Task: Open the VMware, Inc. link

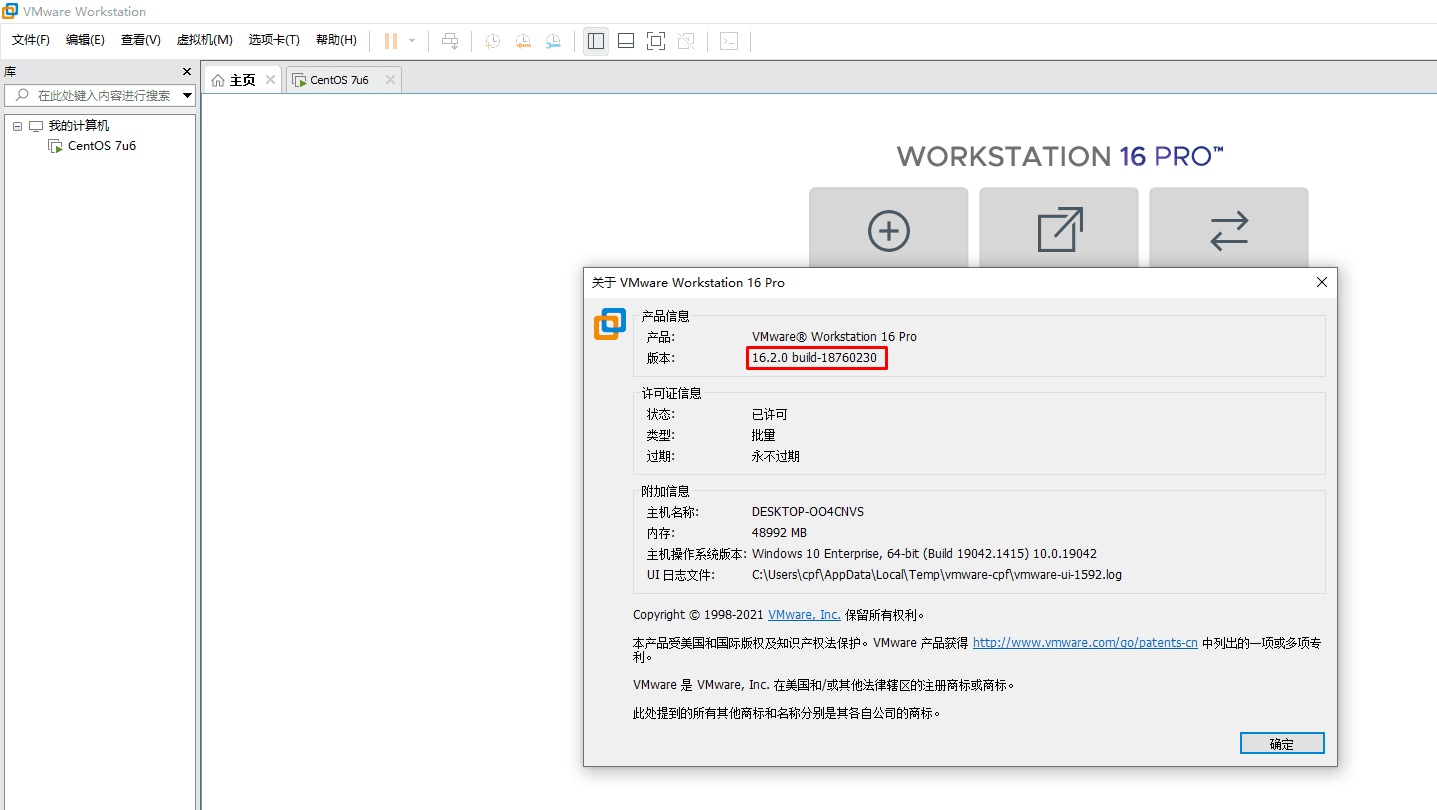Action: [x=804, y=615]
